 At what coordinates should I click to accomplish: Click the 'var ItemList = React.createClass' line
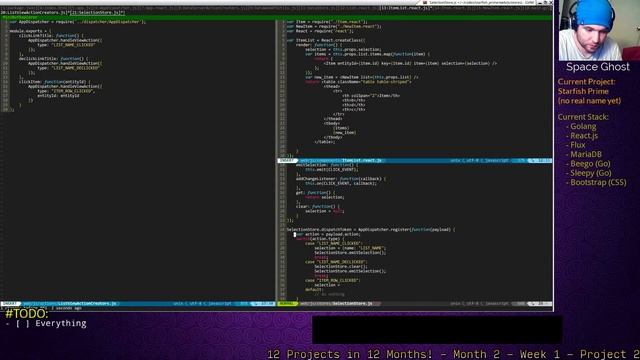(326, 40)
